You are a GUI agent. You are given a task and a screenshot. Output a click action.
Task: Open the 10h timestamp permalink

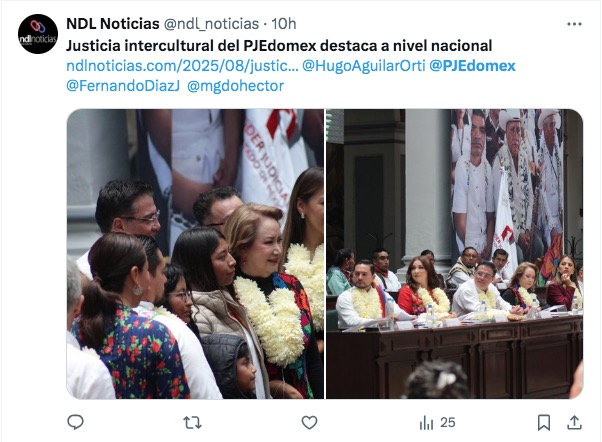(284, 24)
